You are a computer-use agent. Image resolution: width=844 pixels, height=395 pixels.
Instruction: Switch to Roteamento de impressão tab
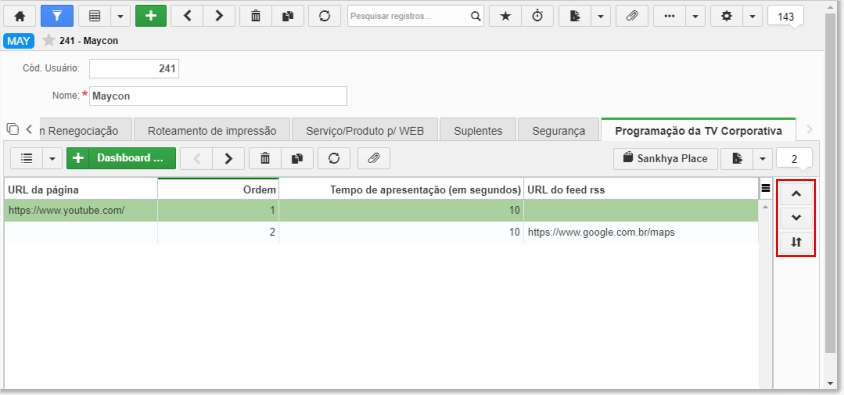point(212,131)
